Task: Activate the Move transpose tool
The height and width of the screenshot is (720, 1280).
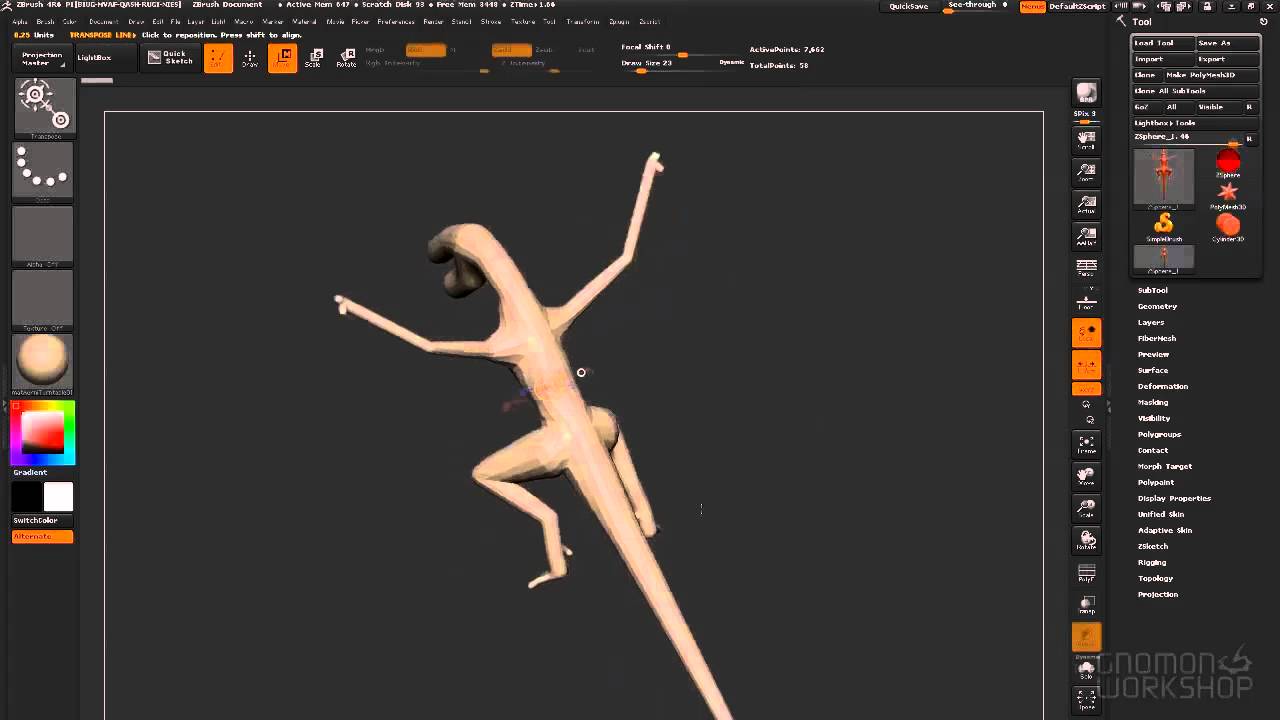Action: (283, 58)
